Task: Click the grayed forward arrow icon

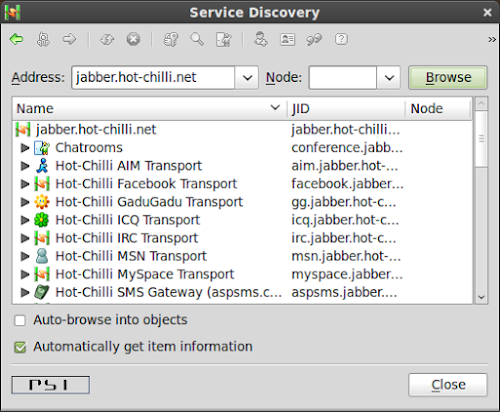Action: 69,39
